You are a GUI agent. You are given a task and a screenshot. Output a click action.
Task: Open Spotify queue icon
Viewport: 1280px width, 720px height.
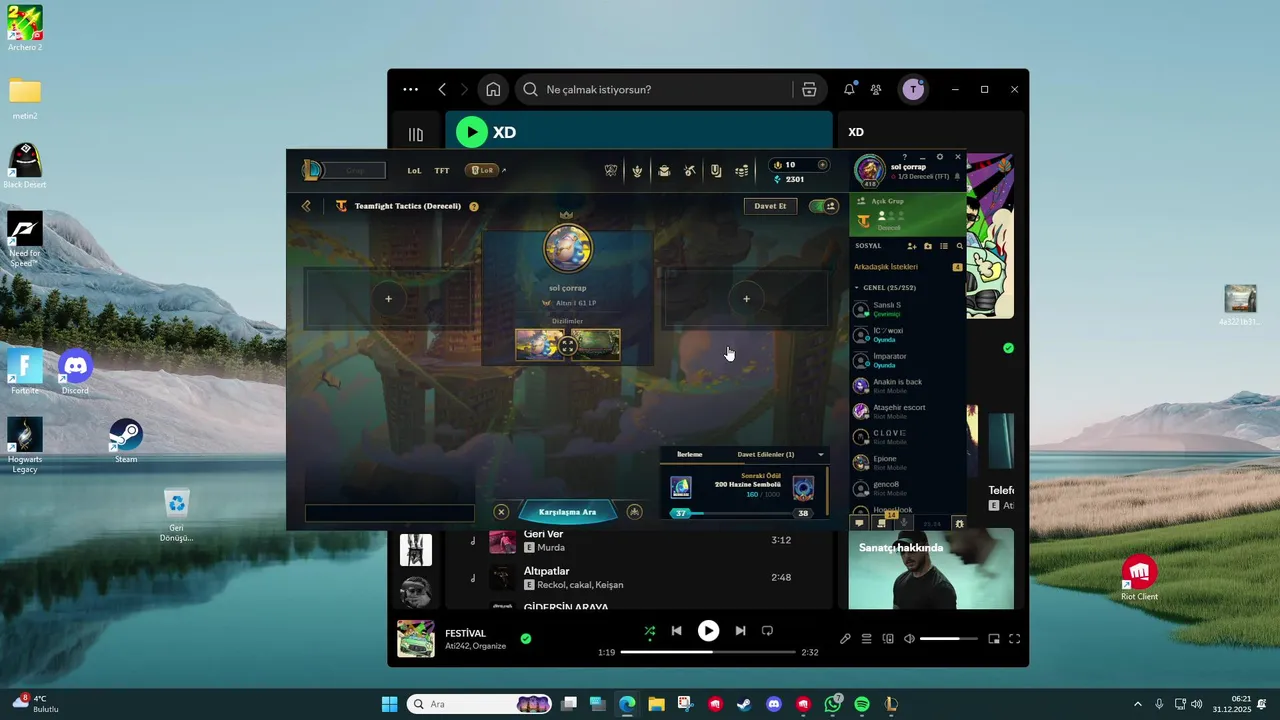pos(867,639)
